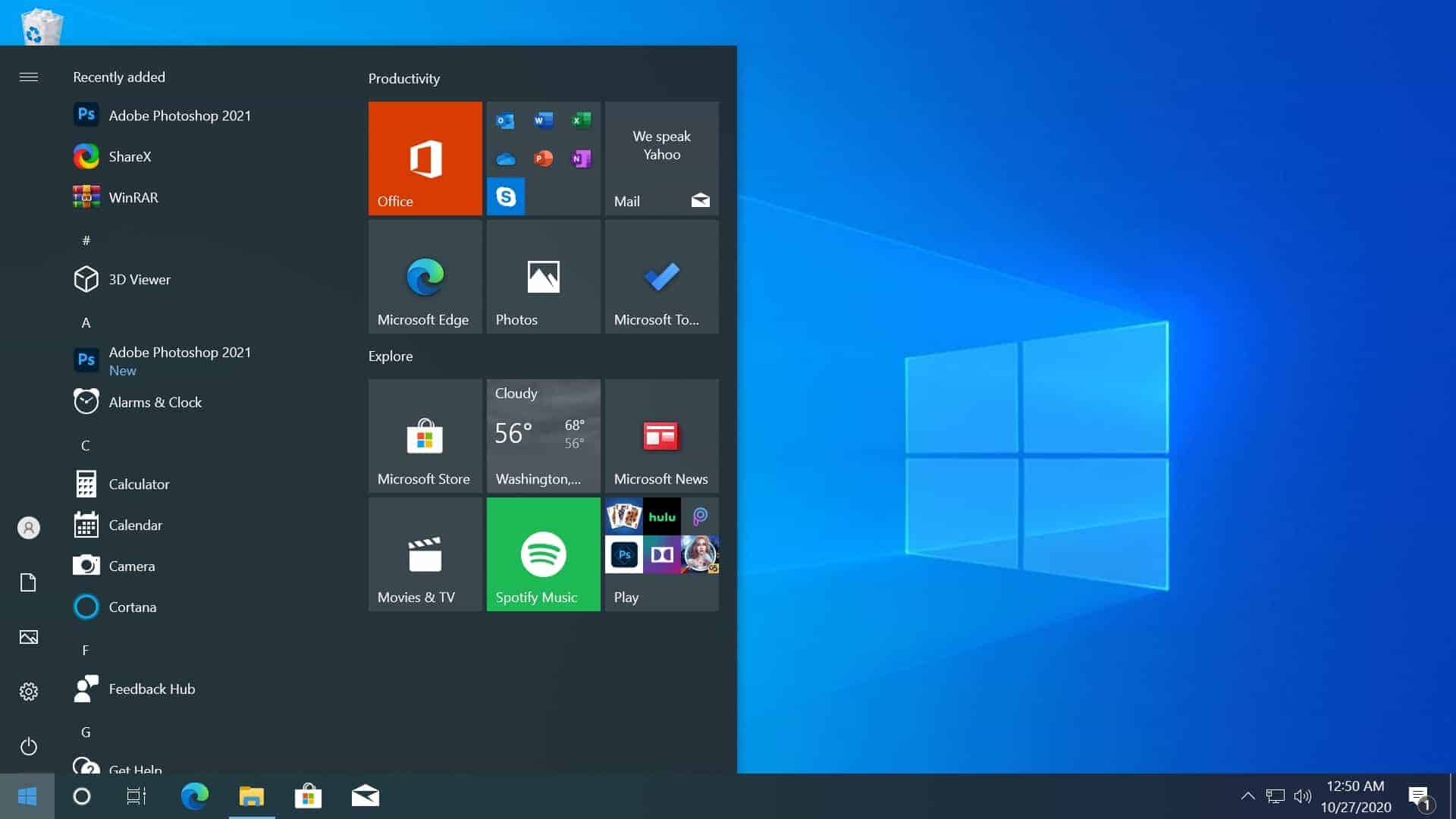Open the Mail tile
The width and height of the screenshot is (1456, 819).
[661, 158]
